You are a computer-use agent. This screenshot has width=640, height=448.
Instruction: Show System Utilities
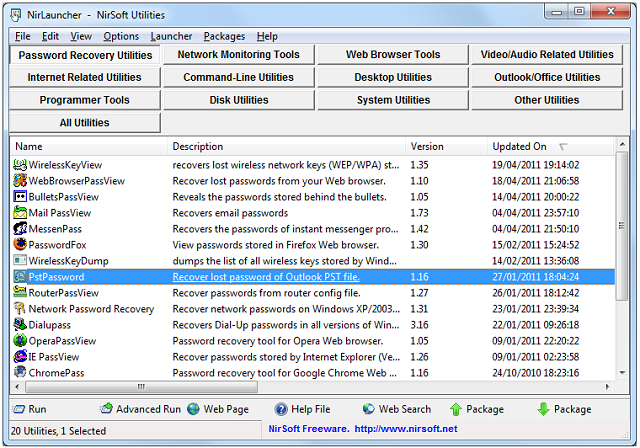tap(393, 100)
